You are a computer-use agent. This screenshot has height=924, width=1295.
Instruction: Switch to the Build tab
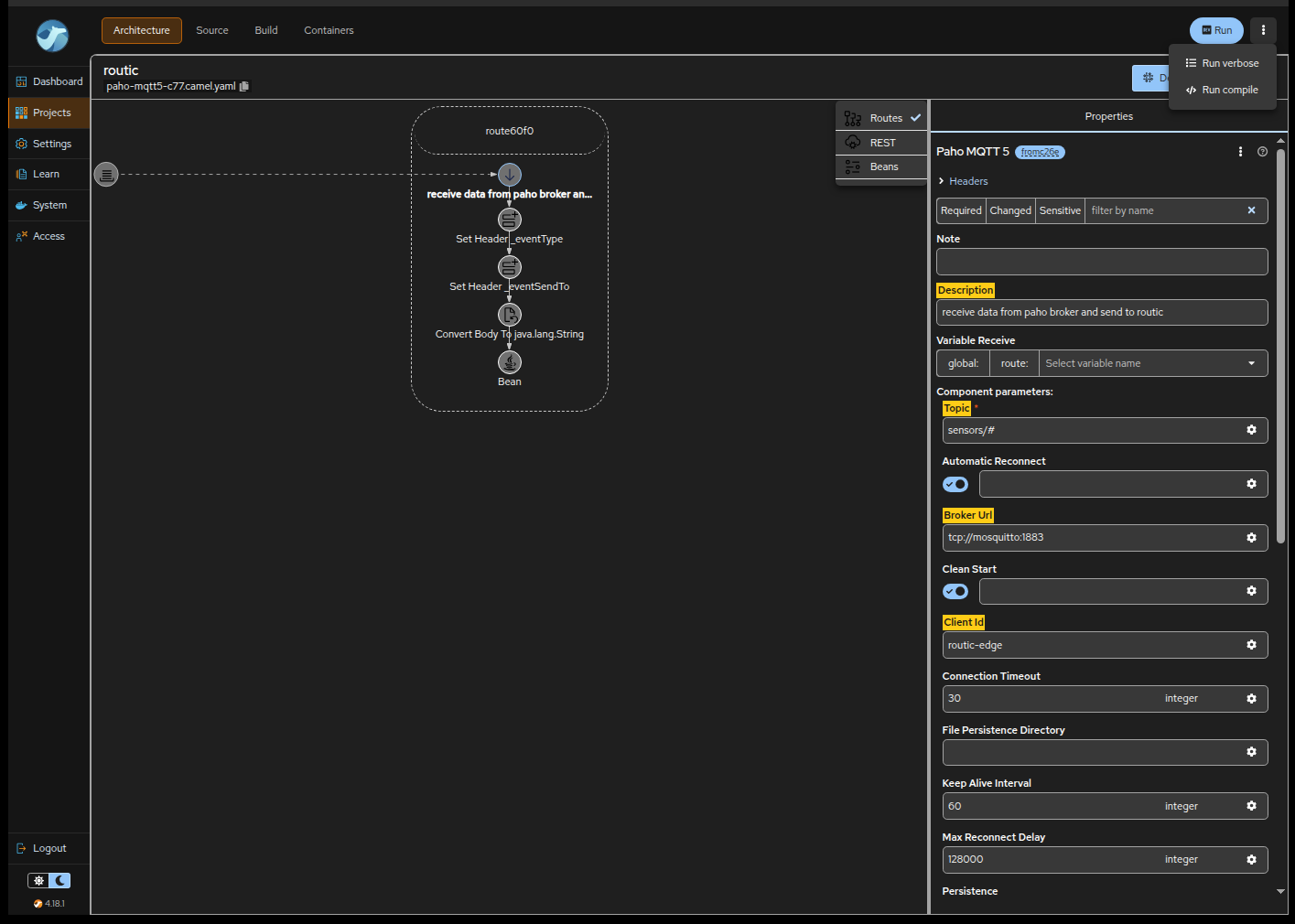click(266, 30)
